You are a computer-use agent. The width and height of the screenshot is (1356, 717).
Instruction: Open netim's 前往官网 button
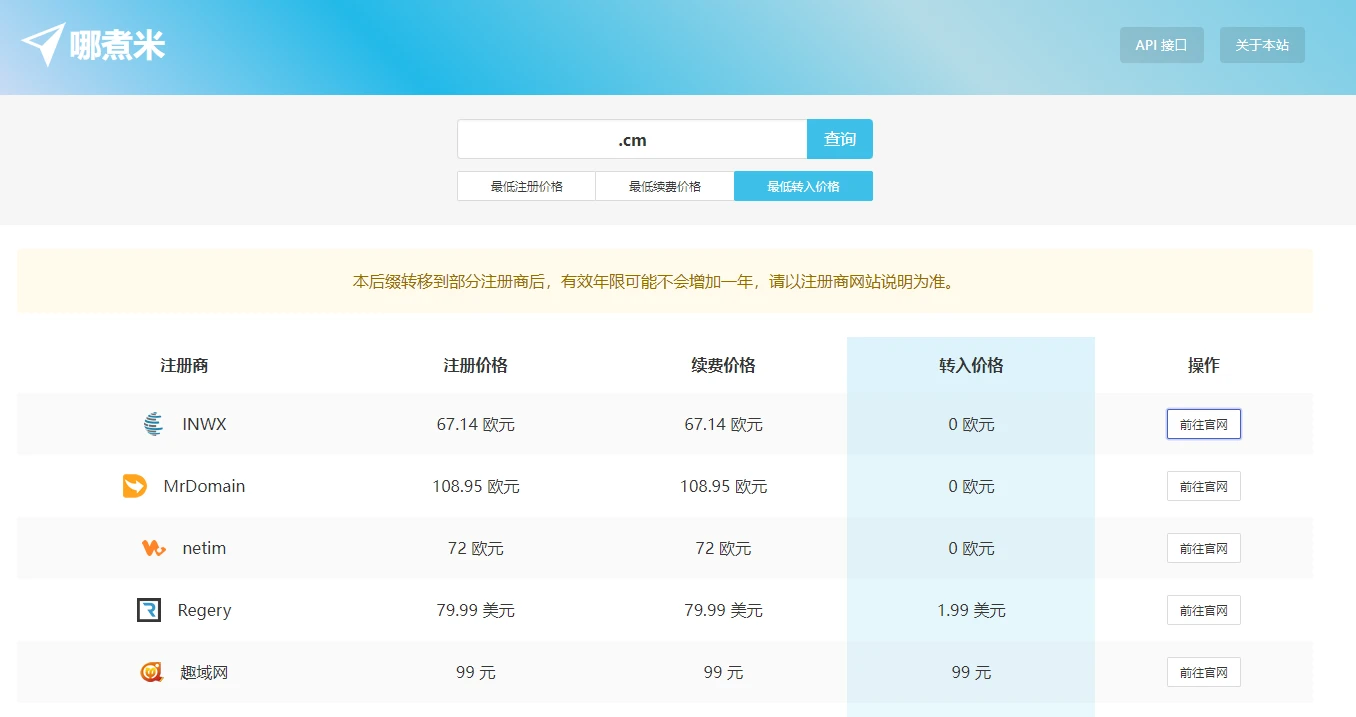click(1203, 548)
